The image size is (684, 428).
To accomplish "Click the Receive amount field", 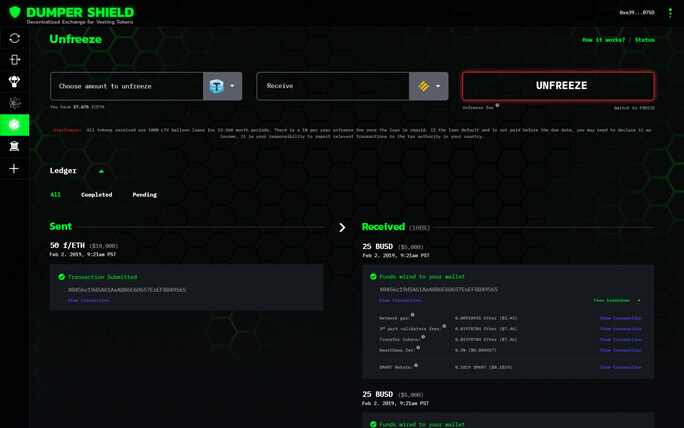I will click(333, 86).
